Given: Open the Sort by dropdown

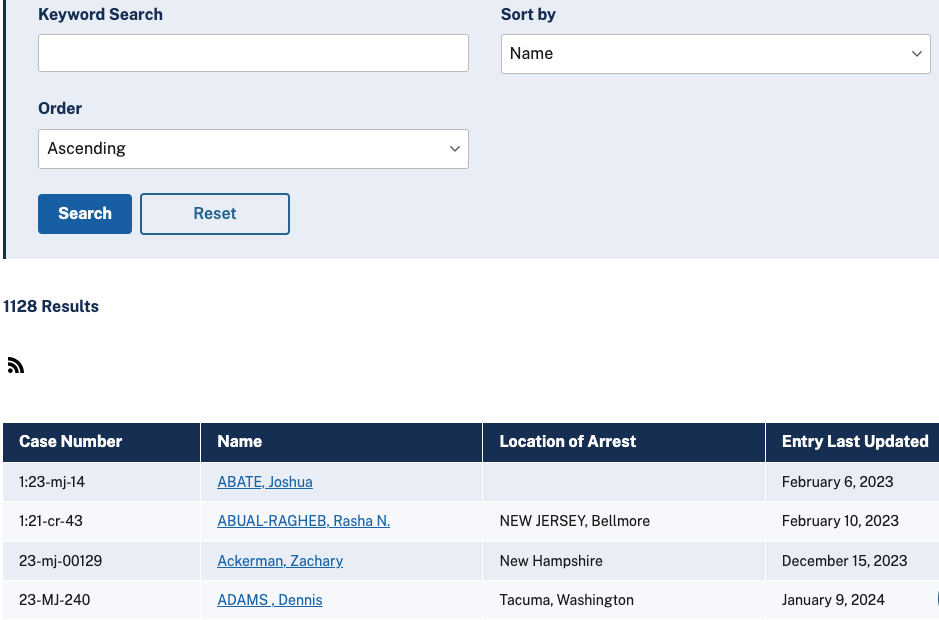Looking at the screenshot, I should (716, 54).
